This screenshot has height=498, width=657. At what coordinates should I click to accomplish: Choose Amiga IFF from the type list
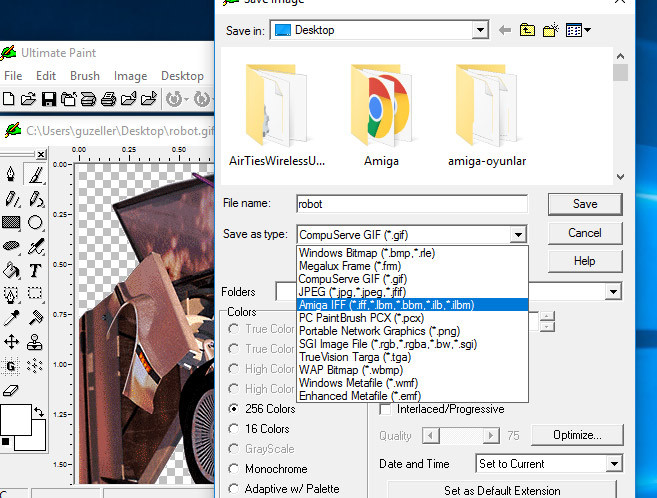point(412,304)
